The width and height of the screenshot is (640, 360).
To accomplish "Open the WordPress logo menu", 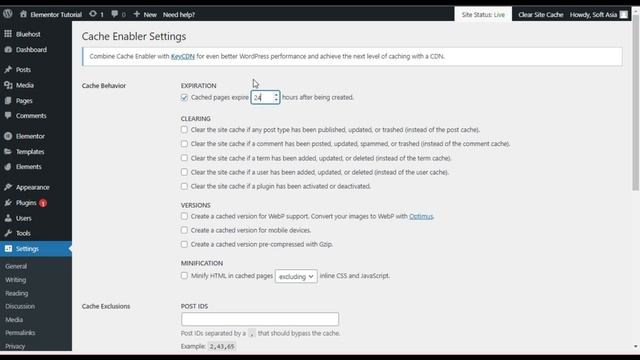I will coord(8,14).
